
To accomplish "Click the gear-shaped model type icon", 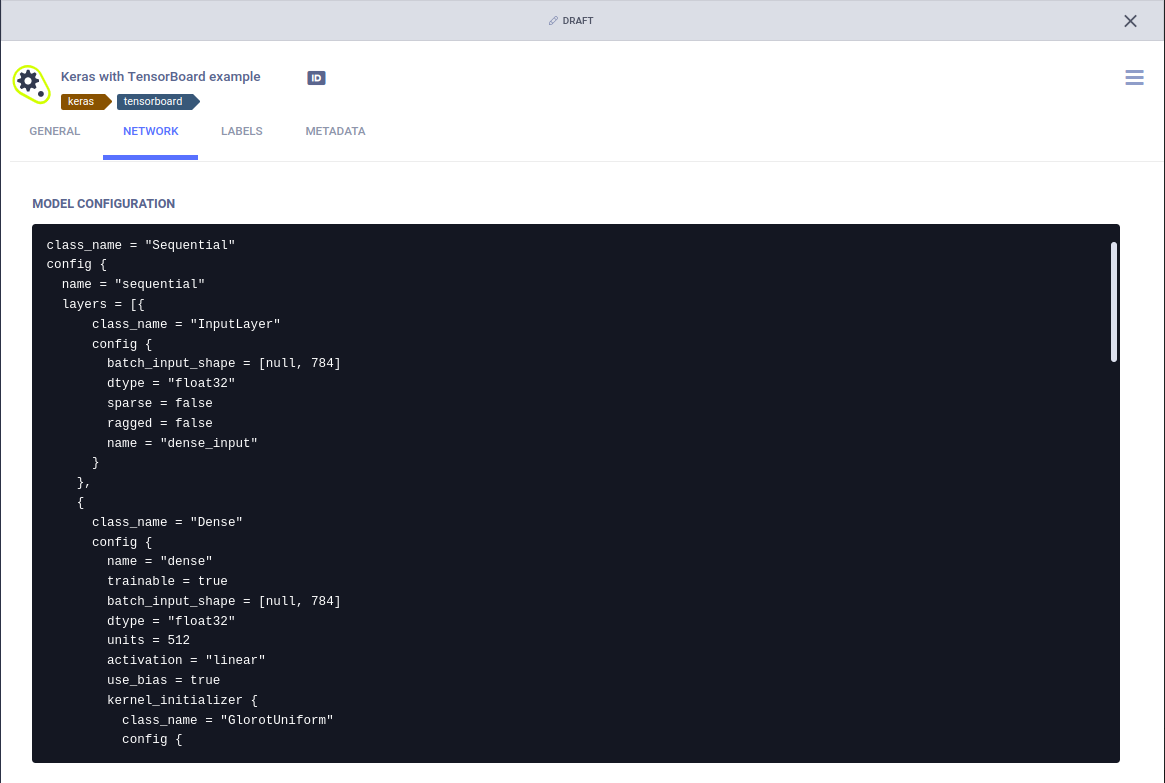I will [31, 82].
